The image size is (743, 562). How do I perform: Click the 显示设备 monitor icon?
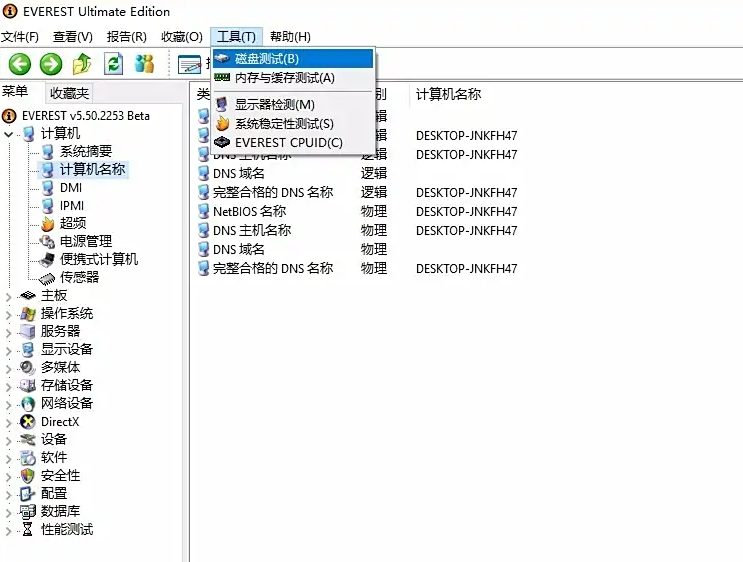point(28,350)
